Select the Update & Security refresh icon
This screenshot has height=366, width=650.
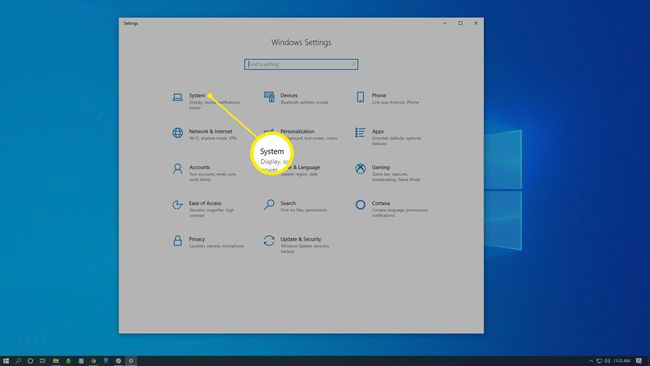(269, 240)
